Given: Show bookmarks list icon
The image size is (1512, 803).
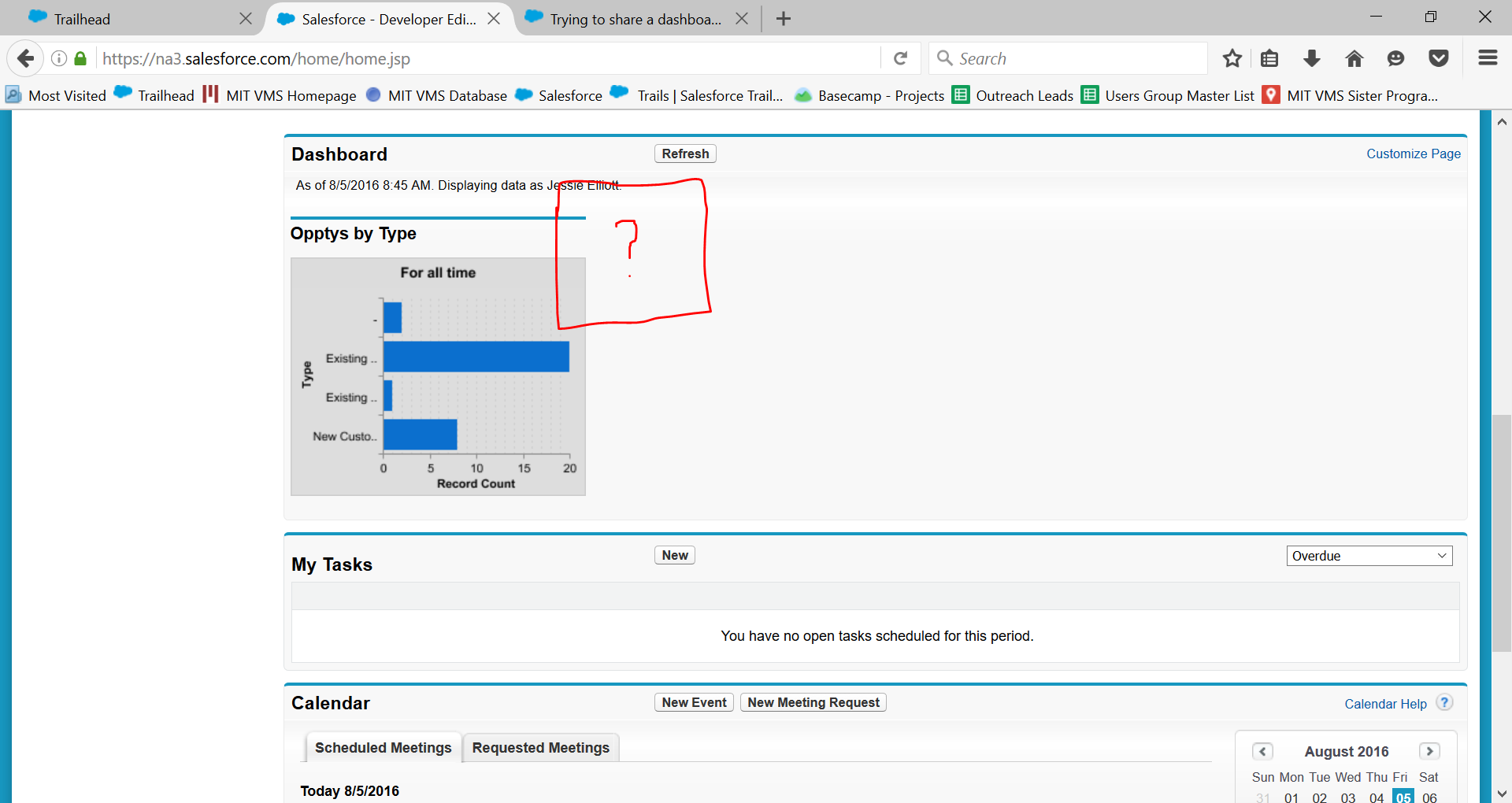Looking at the screenshot, I should pyautogui.click(x=1269, y=58).
